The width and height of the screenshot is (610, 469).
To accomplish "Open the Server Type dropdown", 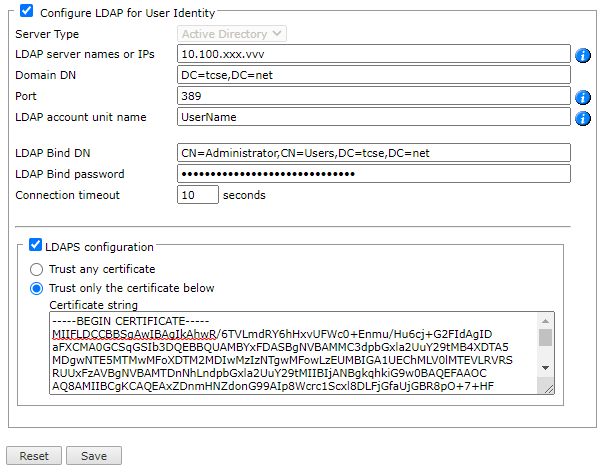I will coord(232,34).
